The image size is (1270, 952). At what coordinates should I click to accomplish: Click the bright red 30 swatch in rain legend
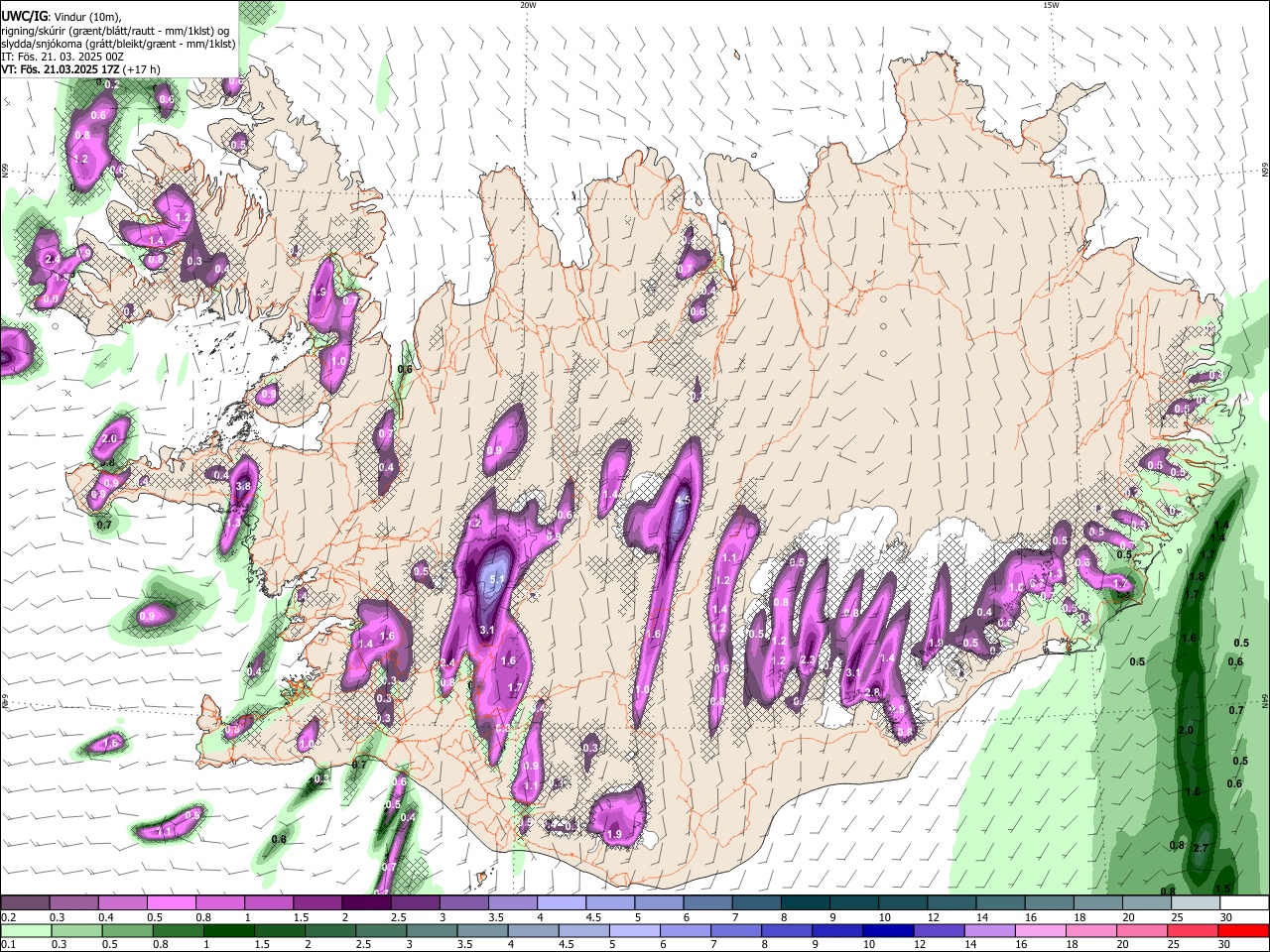[x=1244, y=931]
